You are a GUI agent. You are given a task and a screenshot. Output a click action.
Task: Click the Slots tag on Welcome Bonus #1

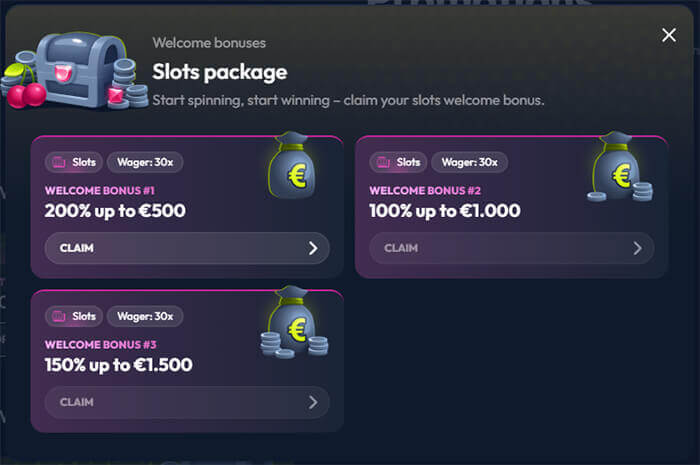pos(72,162)
